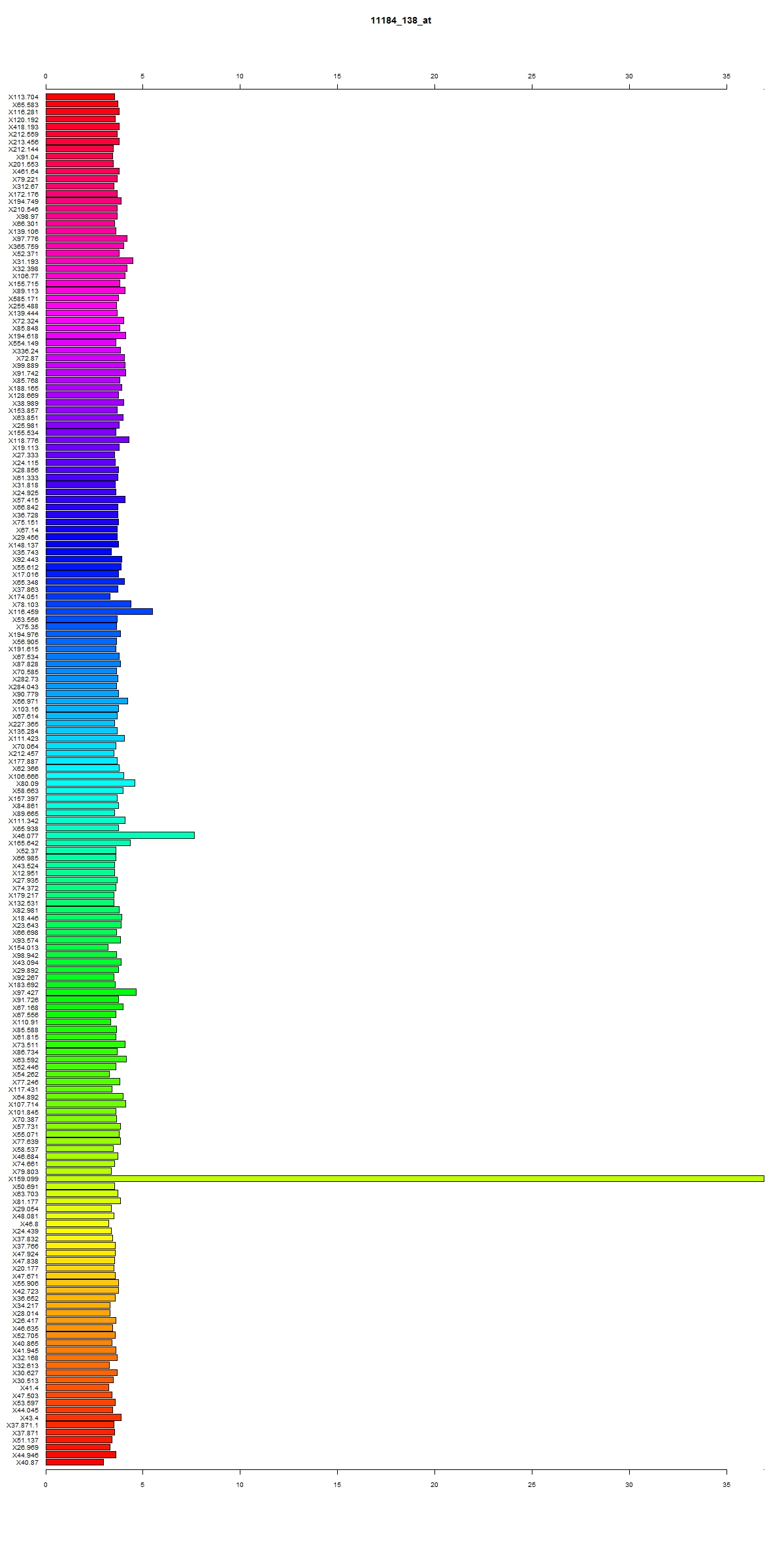Click the short red bar for X40.87
The height and width of the screenshot is (1568, 784).
[x=74, y=1462]
